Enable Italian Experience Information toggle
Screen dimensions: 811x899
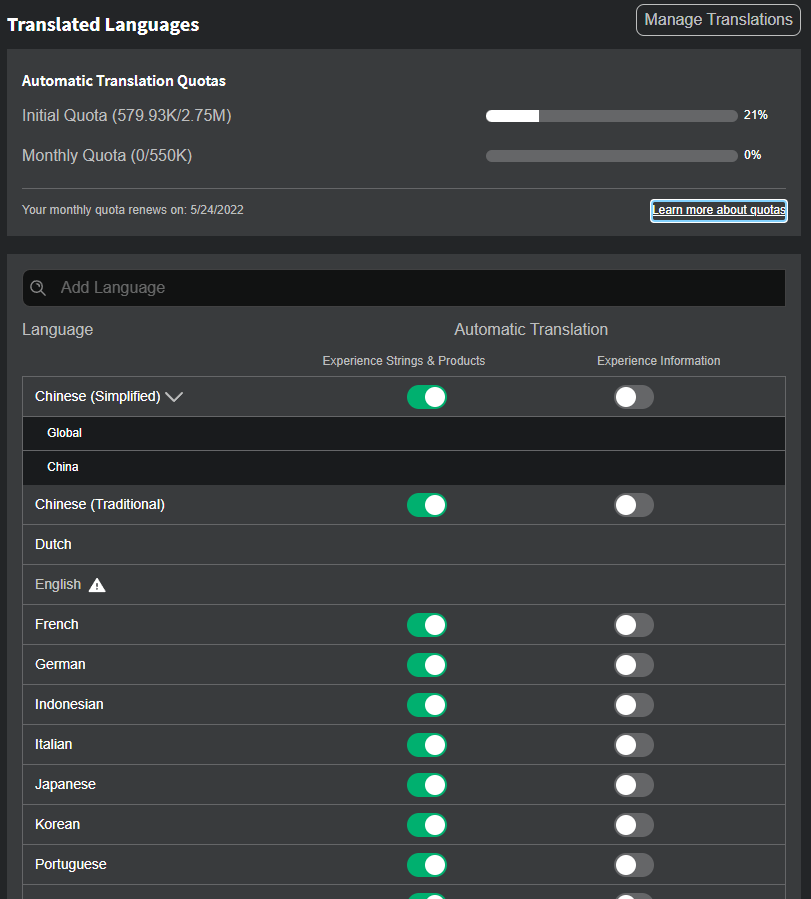pos(633,745)
